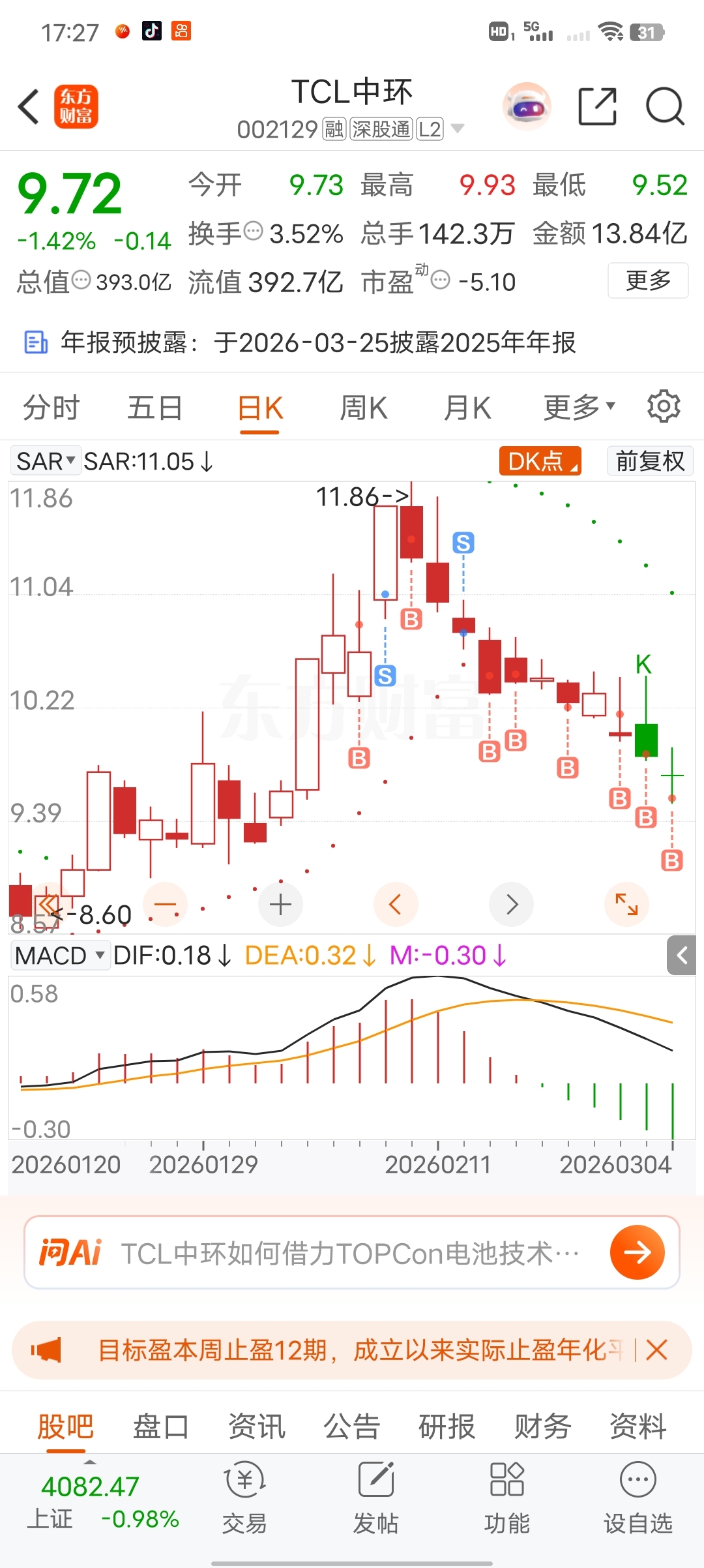Tap the 更多 quote details button
Image resolution: width=704 pixels, height=1568 pixels.
[648, 280]
